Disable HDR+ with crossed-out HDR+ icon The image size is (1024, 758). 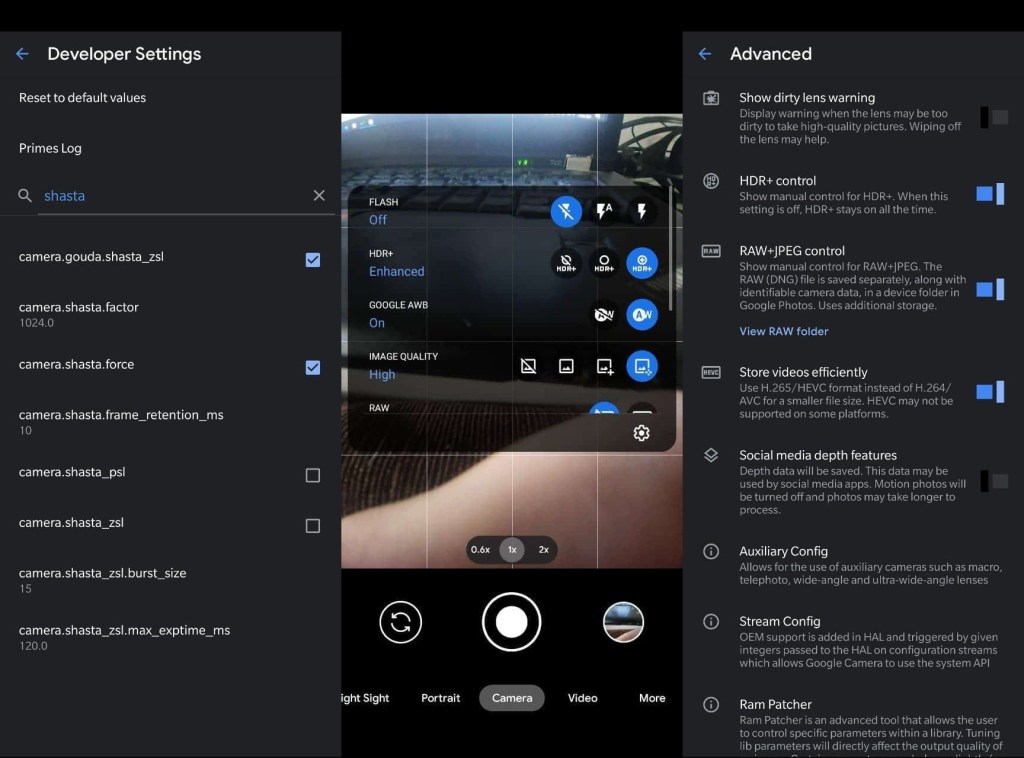click(566, 263)
